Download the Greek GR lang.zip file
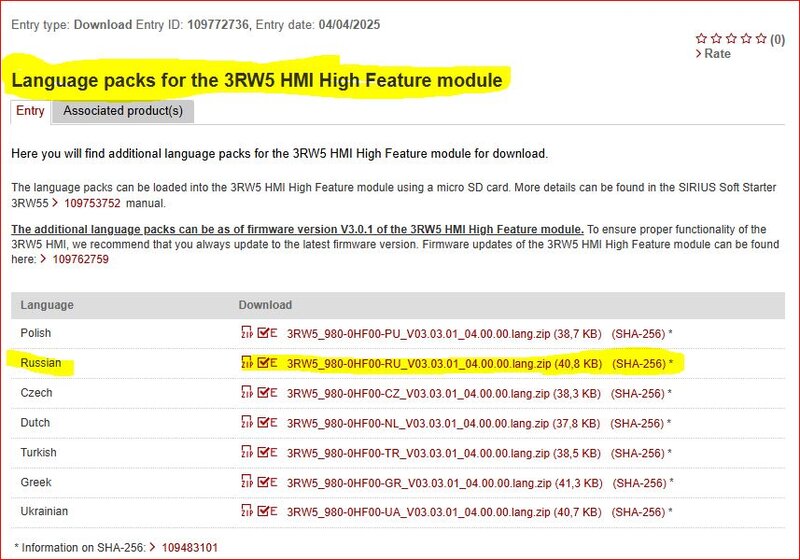 click(444, 483)
